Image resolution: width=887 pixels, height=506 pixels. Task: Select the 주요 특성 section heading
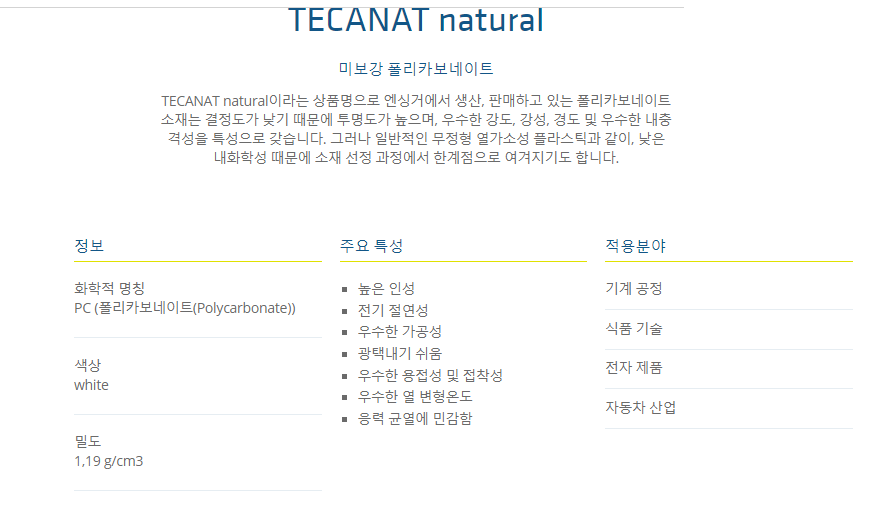[x=371, y=246]
